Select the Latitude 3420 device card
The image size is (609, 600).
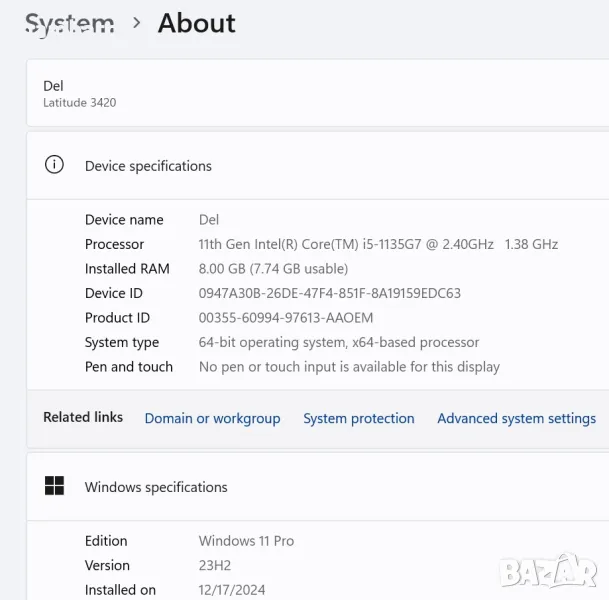click(80, 94)
